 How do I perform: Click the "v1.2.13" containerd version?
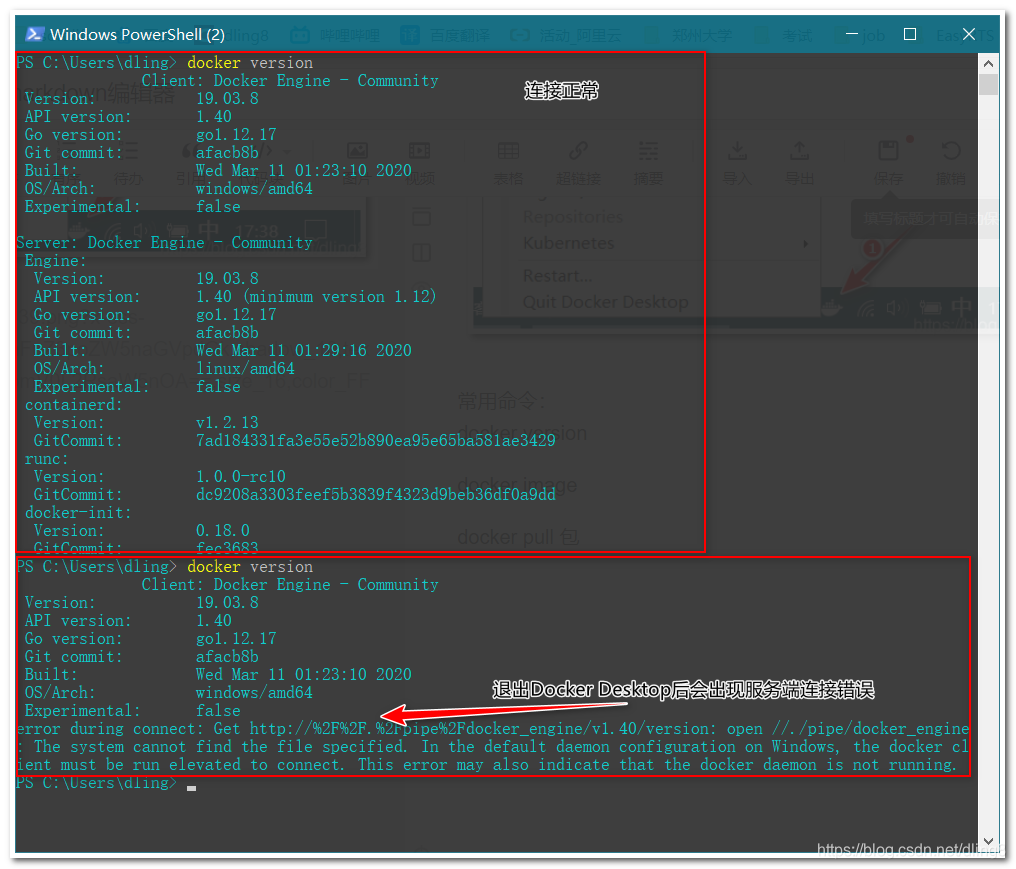227,423
